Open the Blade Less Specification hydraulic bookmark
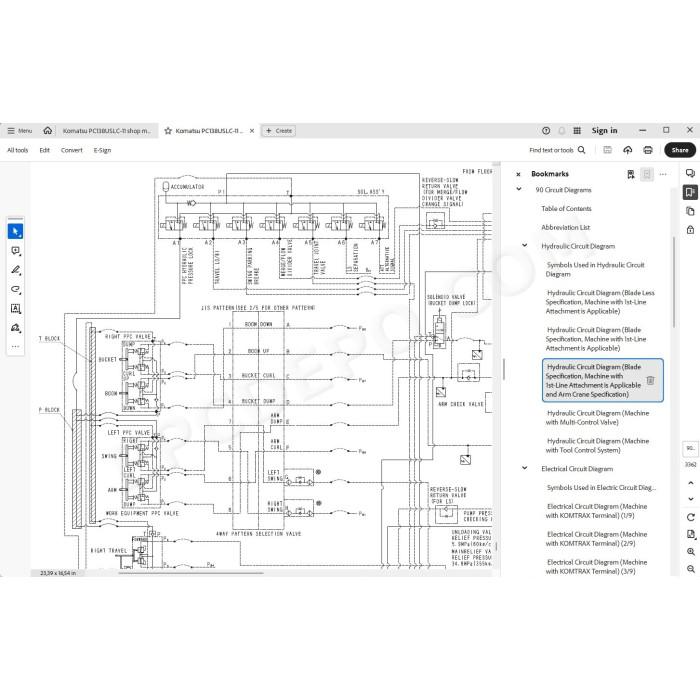Image resolution: width=700 pixels, height=700 pixels. tap(600, 302)
